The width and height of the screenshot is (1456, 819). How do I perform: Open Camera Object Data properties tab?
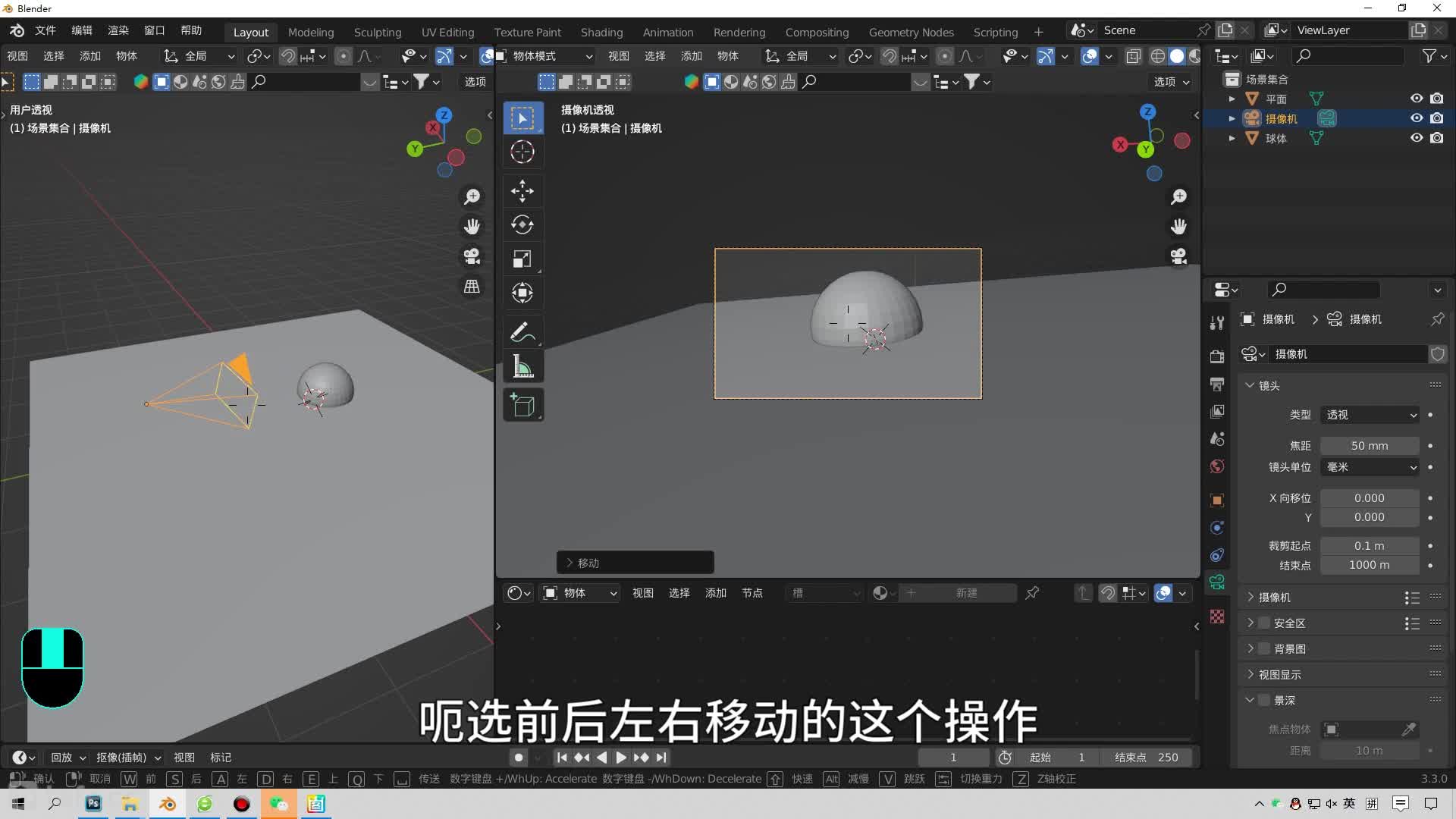1217,582
